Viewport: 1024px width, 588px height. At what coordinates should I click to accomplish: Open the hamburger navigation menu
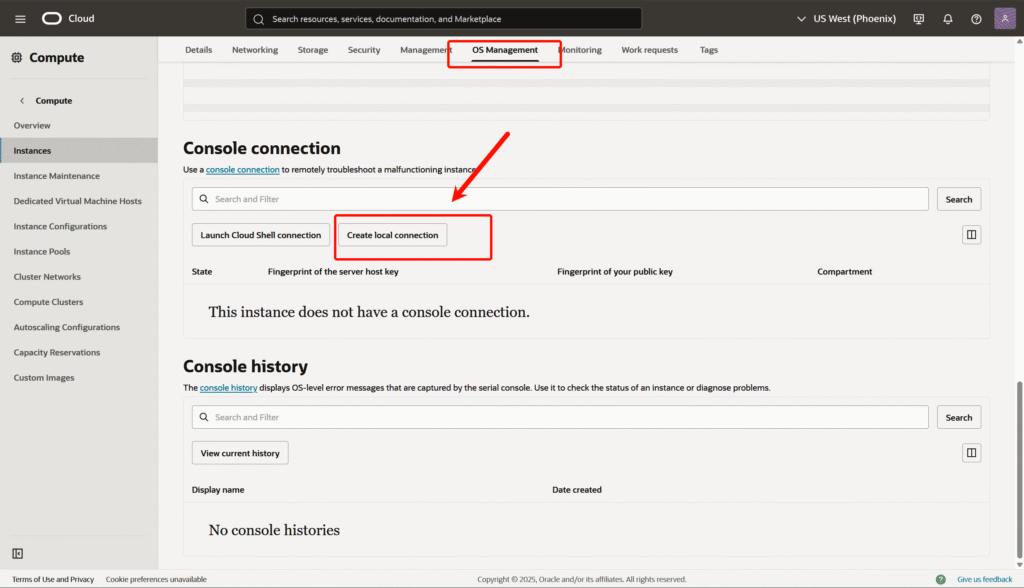(20, 19)
